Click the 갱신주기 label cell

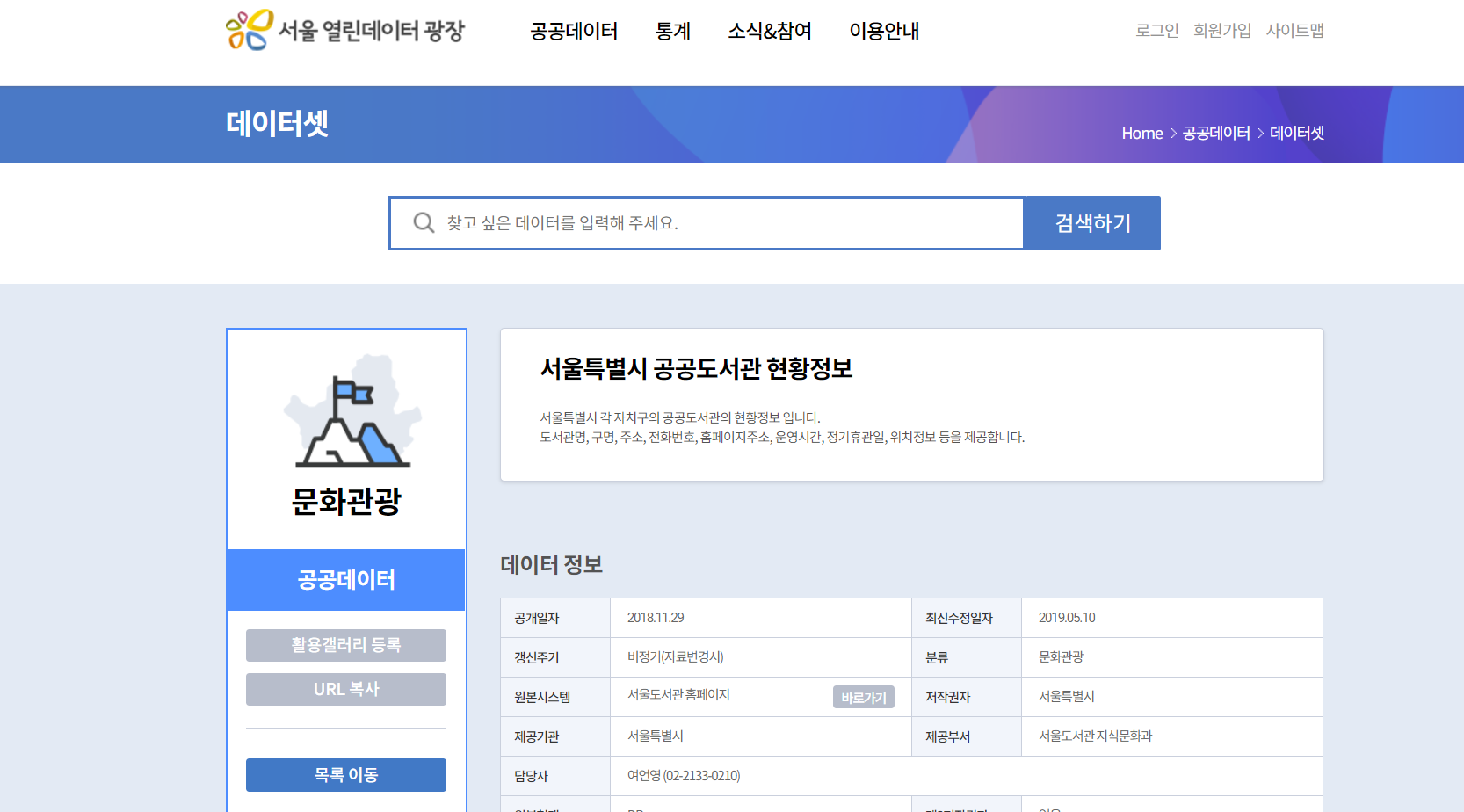(555, 657)
